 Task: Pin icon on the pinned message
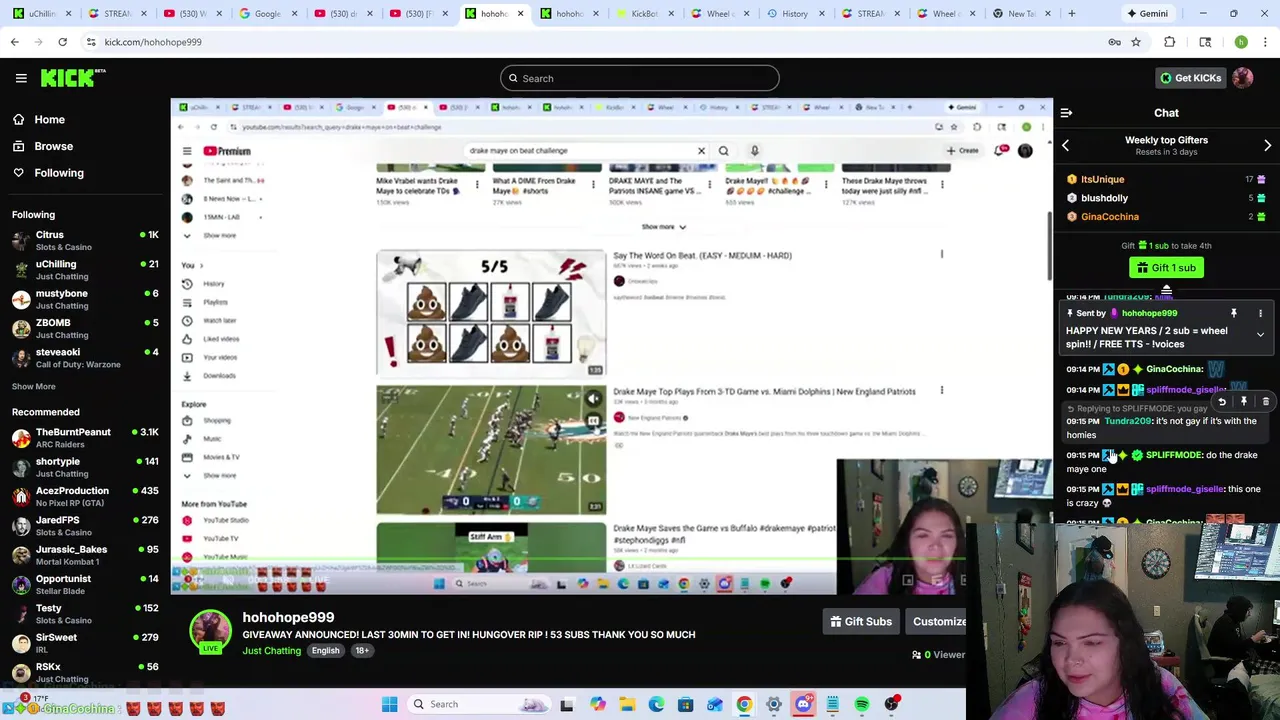[1233, 313]
